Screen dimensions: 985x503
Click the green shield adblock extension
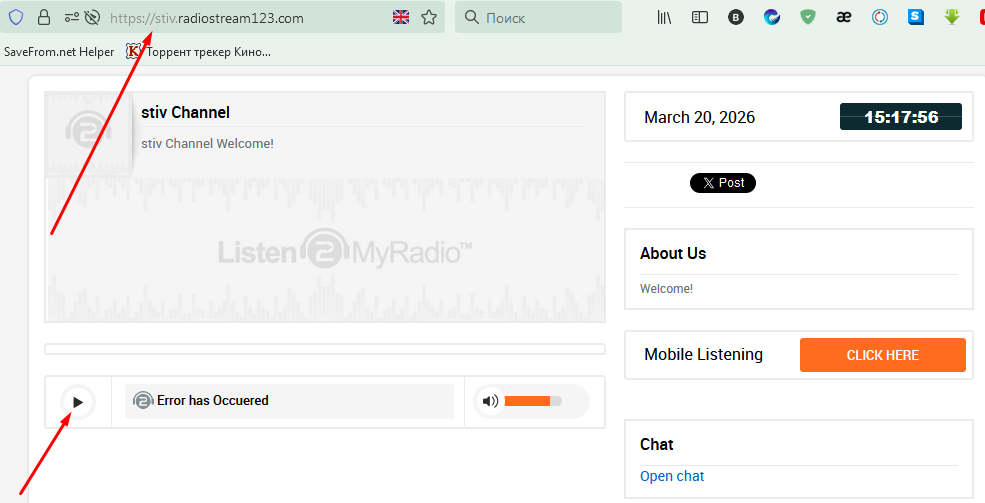pos(807,17)
